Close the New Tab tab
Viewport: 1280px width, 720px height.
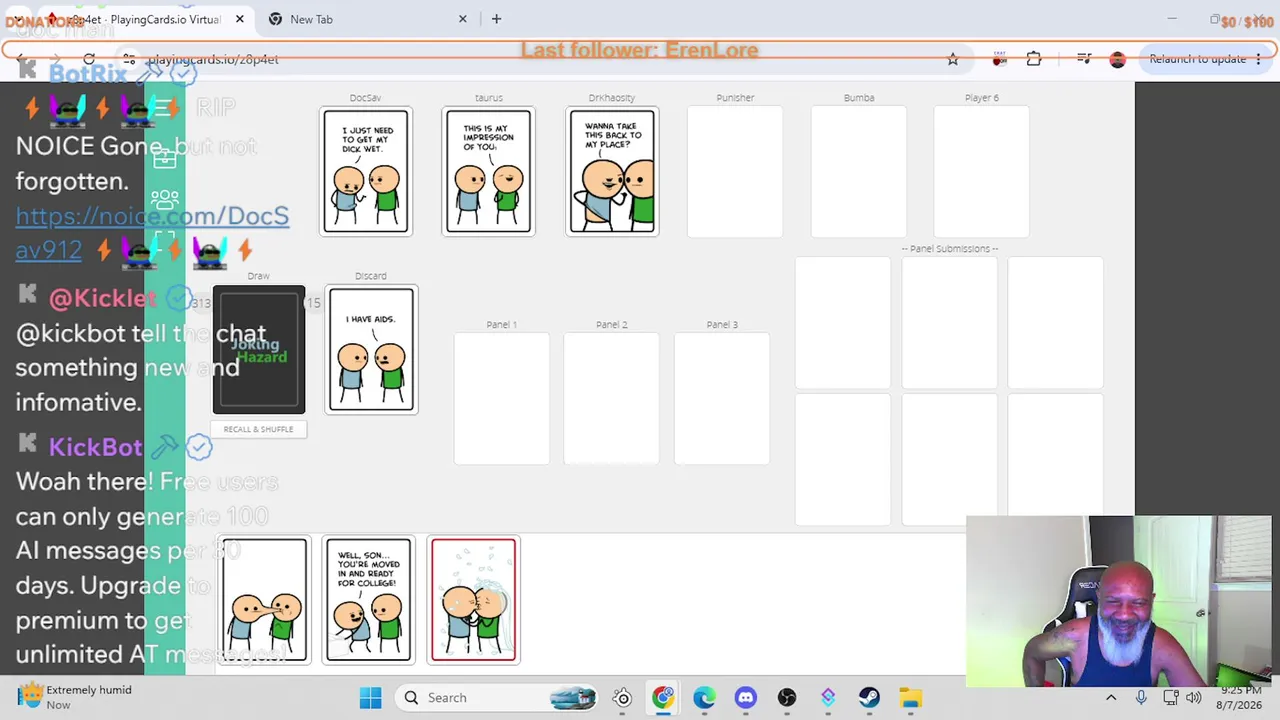[x=463, y=19]
